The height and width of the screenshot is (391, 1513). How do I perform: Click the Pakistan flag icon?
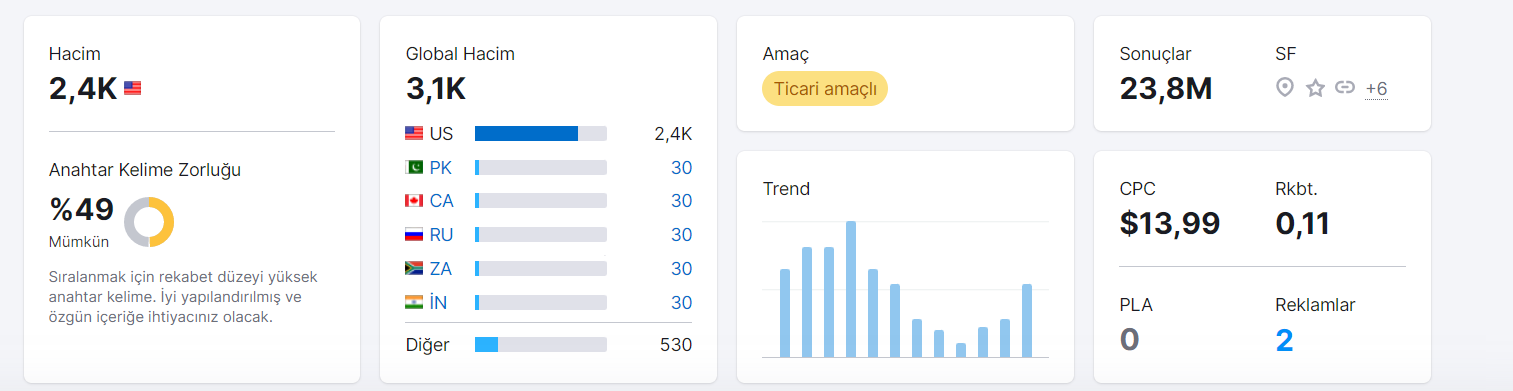pyautogui.click(x=414, y=167)
